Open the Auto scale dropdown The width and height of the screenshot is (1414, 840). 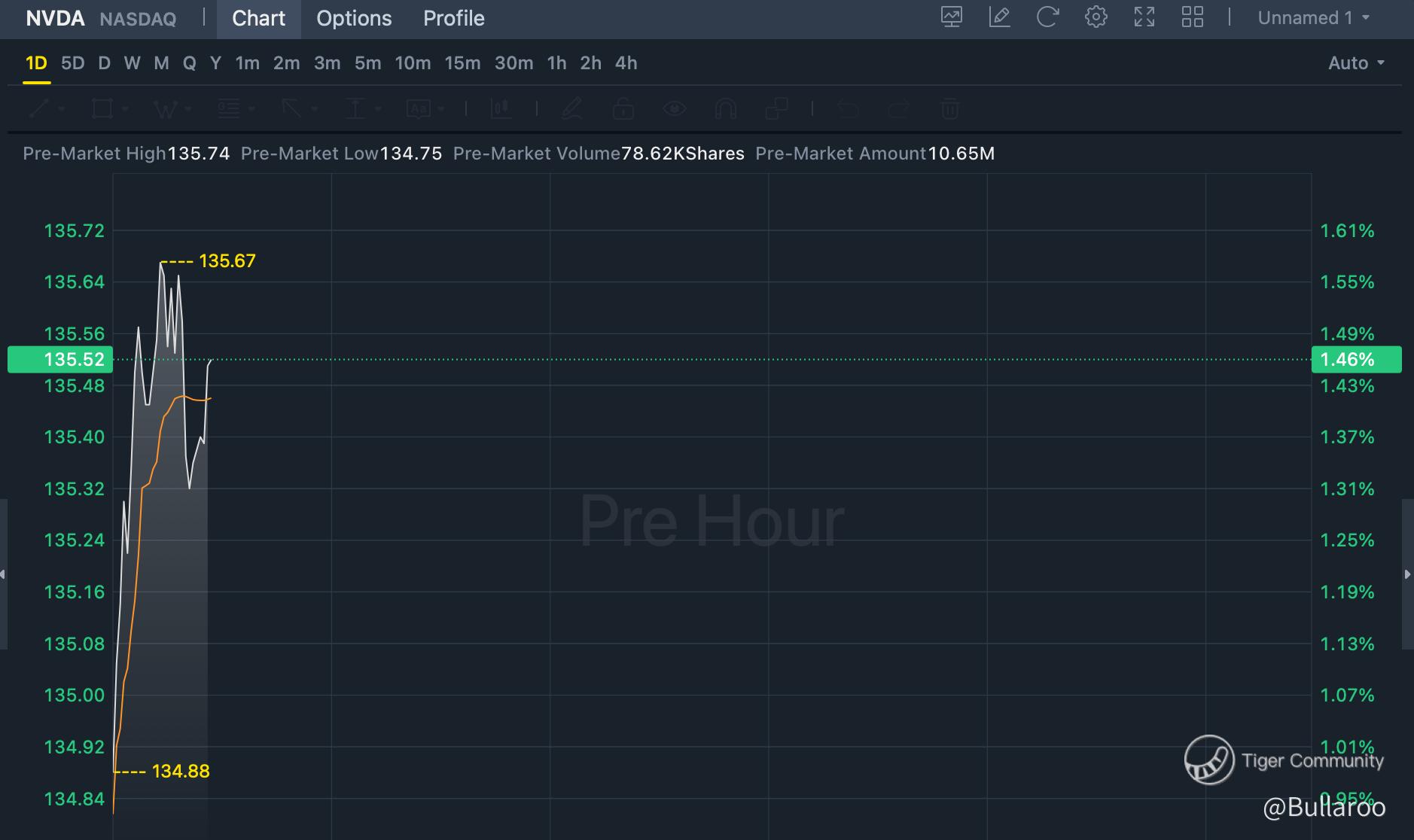point(1356,63)
